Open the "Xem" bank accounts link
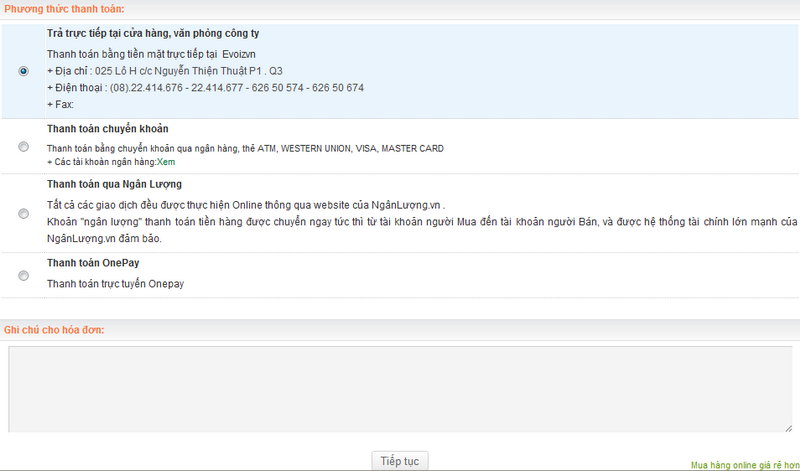This screenshot has height=471, width=800. tap(166, 162)
